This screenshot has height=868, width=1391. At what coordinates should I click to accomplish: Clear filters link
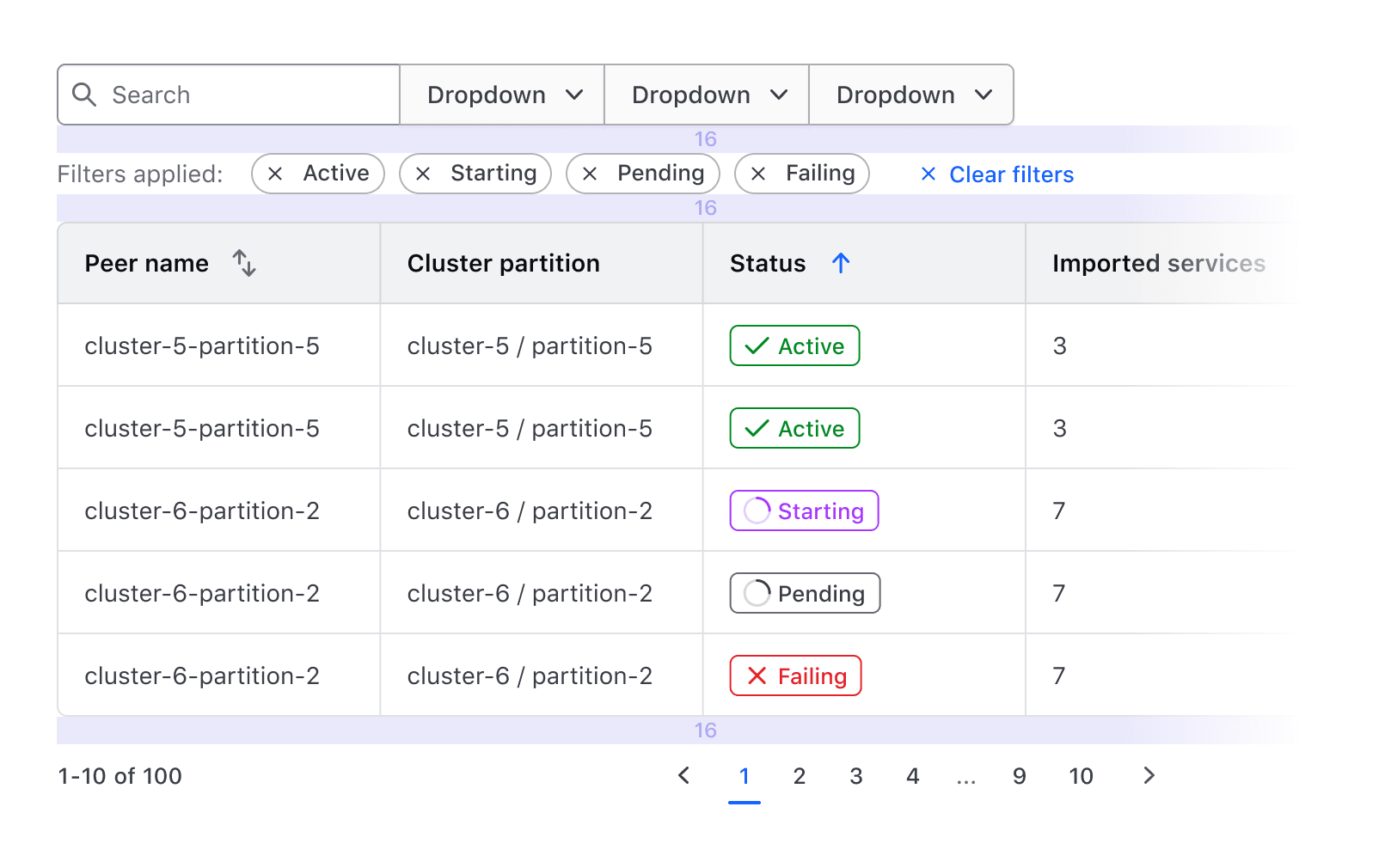[997, 174]
